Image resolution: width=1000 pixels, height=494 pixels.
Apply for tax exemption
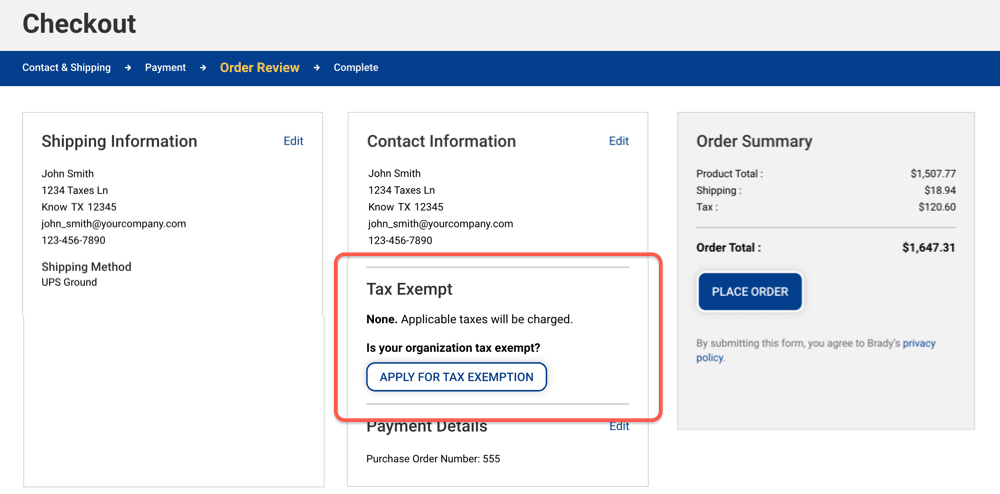tap(457, 377)
